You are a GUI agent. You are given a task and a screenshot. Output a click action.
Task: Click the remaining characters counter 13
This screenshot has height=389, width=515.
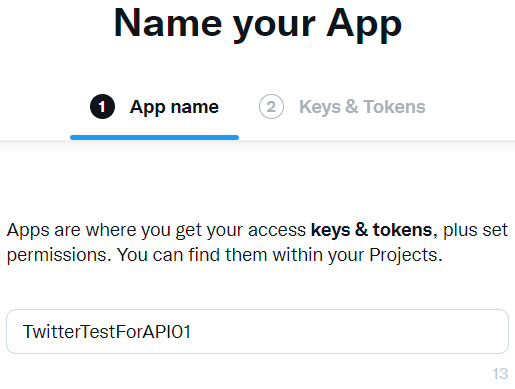pos(500,374)
